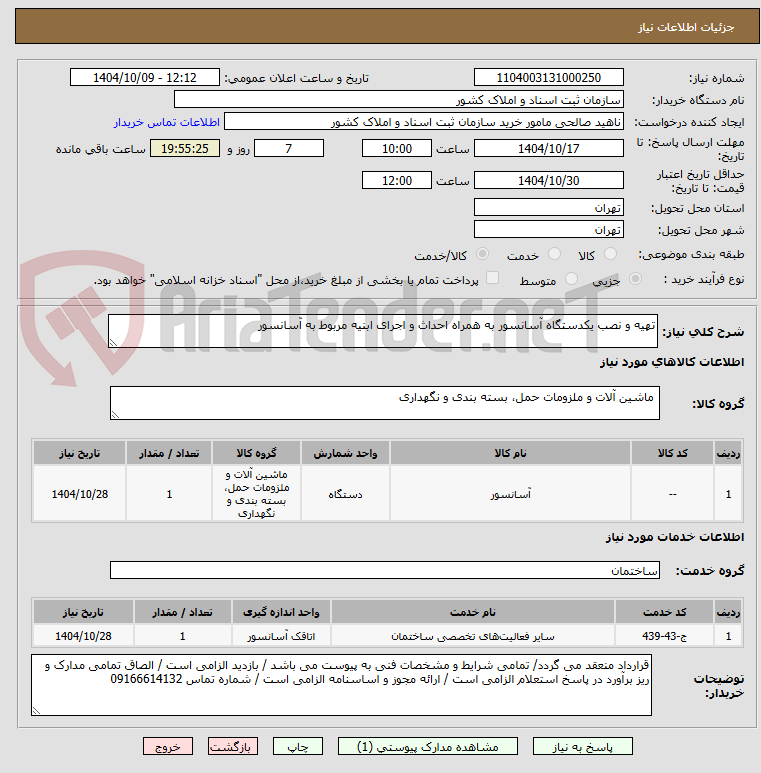Click the کد خدمت column header
761x773 pixels.
(664, 612)
